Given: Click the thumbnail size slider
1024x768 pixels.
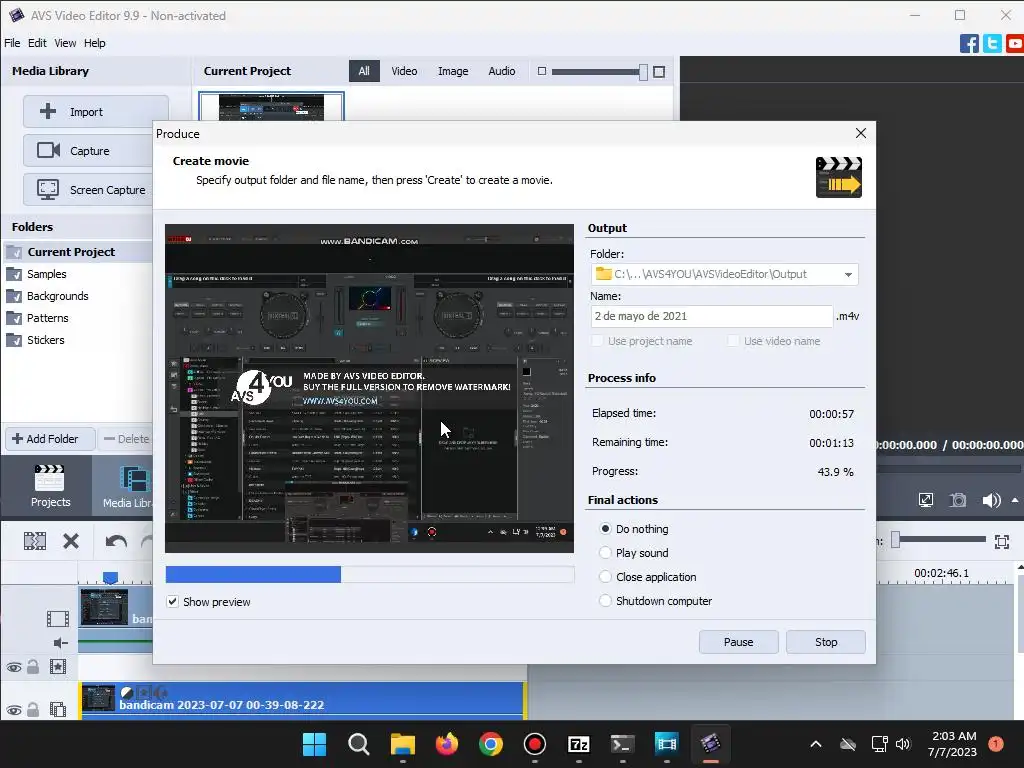Looking at the screenshot, I should (598, 72).
